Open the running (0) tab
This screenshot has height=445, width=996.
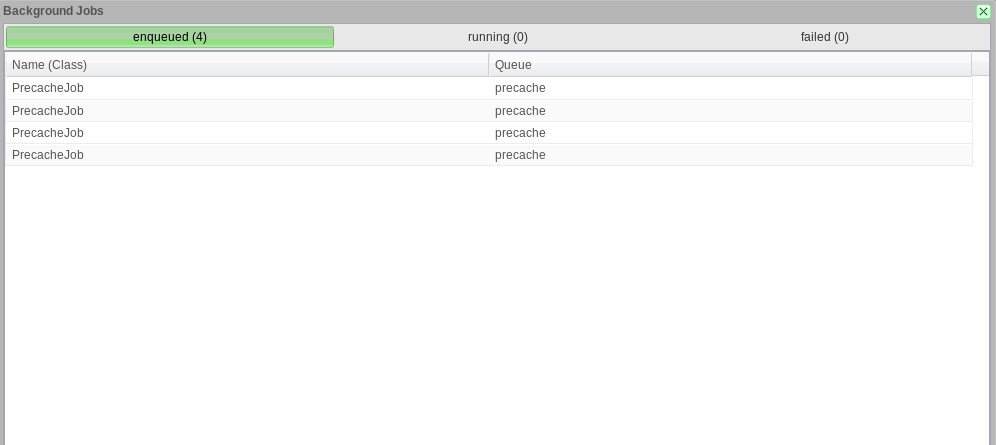[x=497, y=37]
